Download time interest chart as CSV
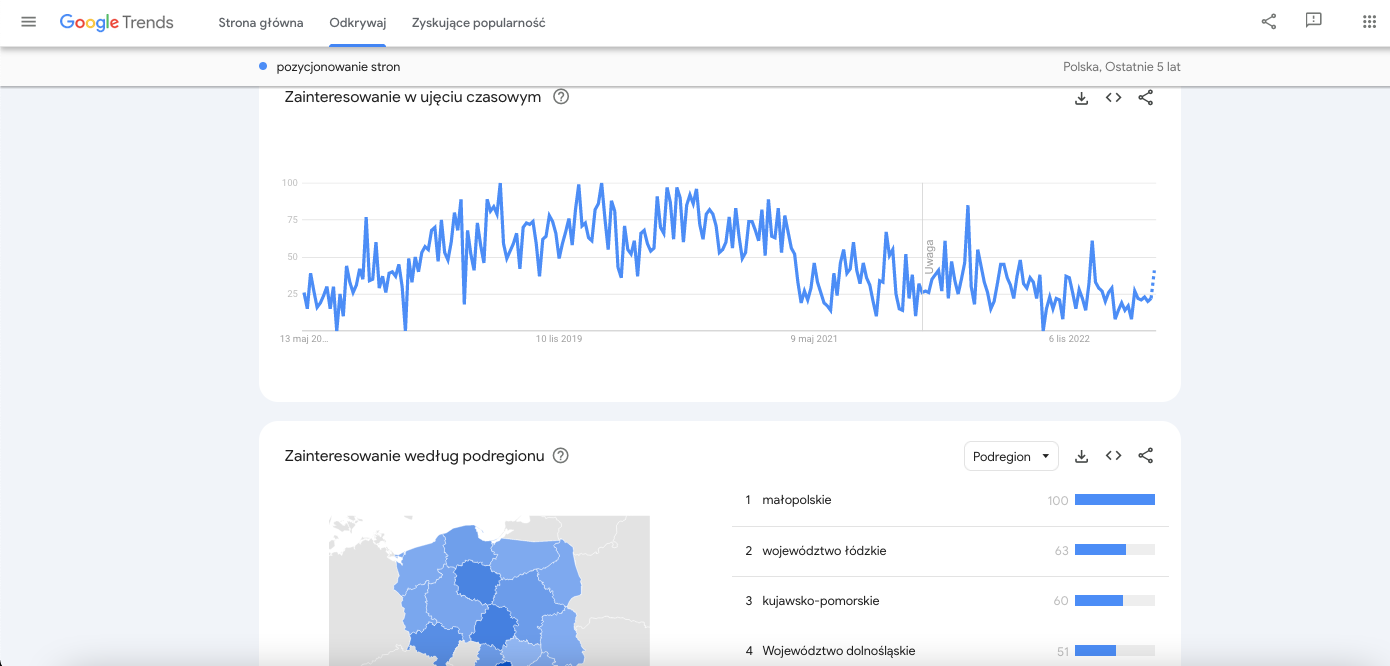Screen dimensions: 1390x666 click(x=1081, y=98)
